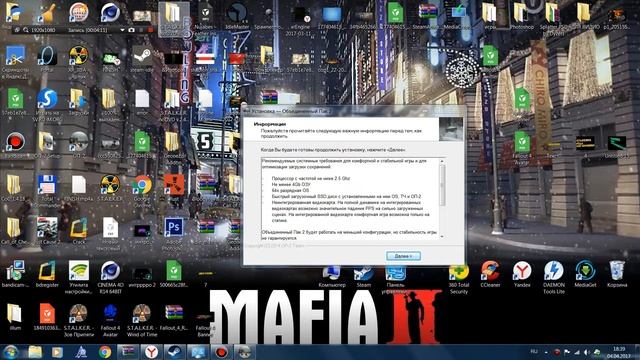Viewport: 640px width, 360px height.
Task: Show hidden tray icons arrow
Action: [546, 352]
